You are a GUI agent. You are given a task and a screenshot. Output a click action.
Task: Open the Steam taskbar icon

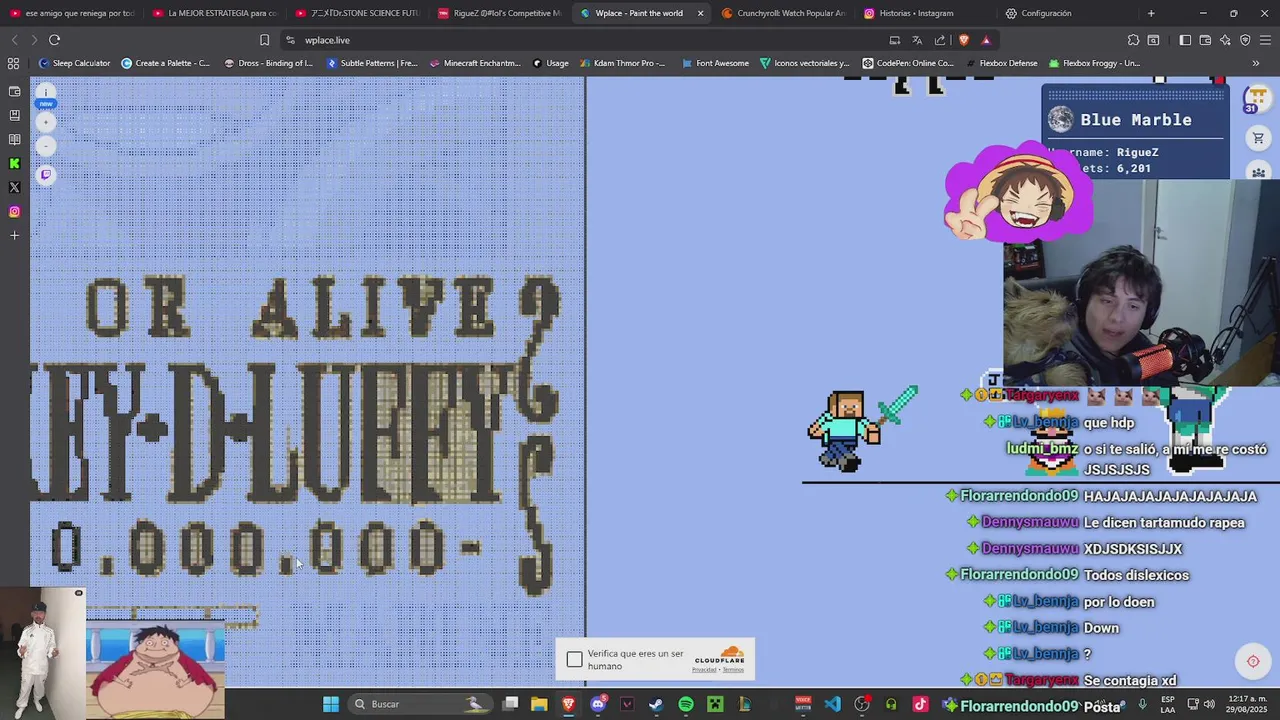pyautogui.click(x=656, y=704)
